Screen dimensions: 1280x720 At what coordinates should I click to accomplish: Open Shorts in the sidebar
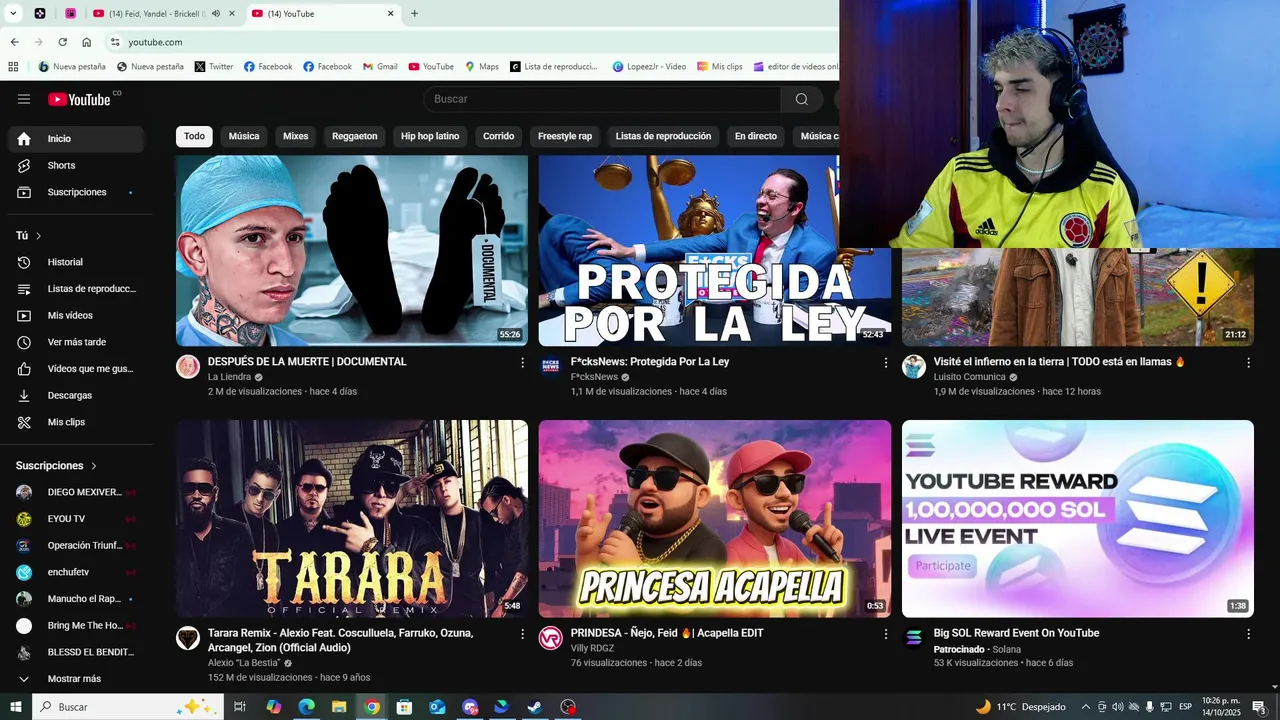[76, 165]
